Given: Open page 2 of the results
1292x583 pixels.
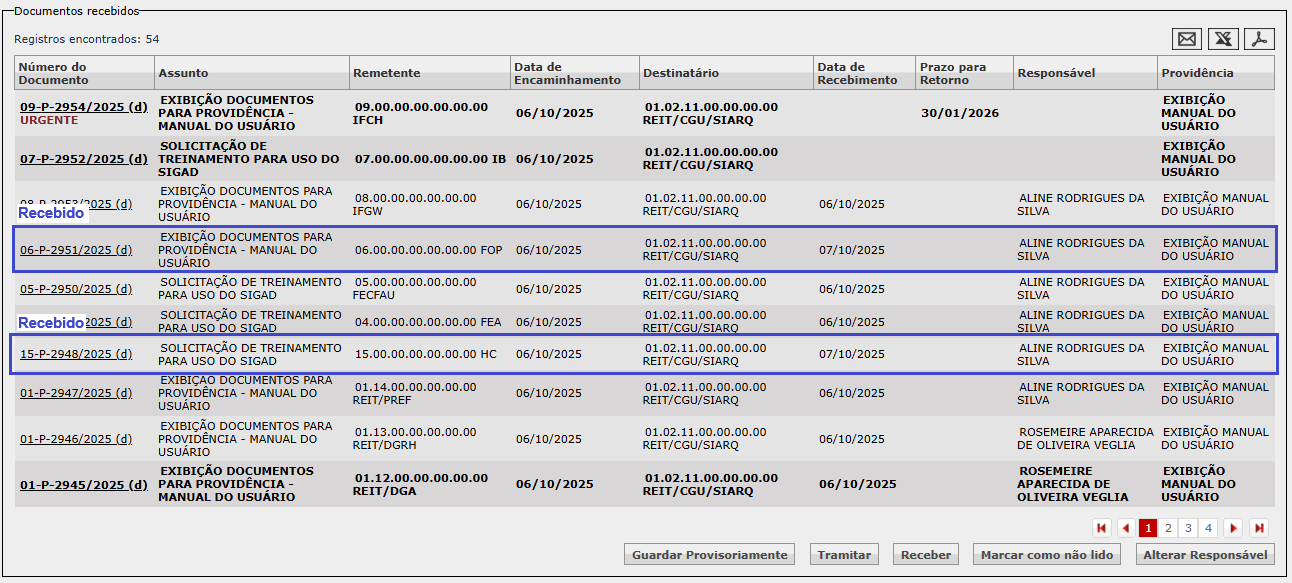Looking at the screenshot, I should coord(1168,528).
